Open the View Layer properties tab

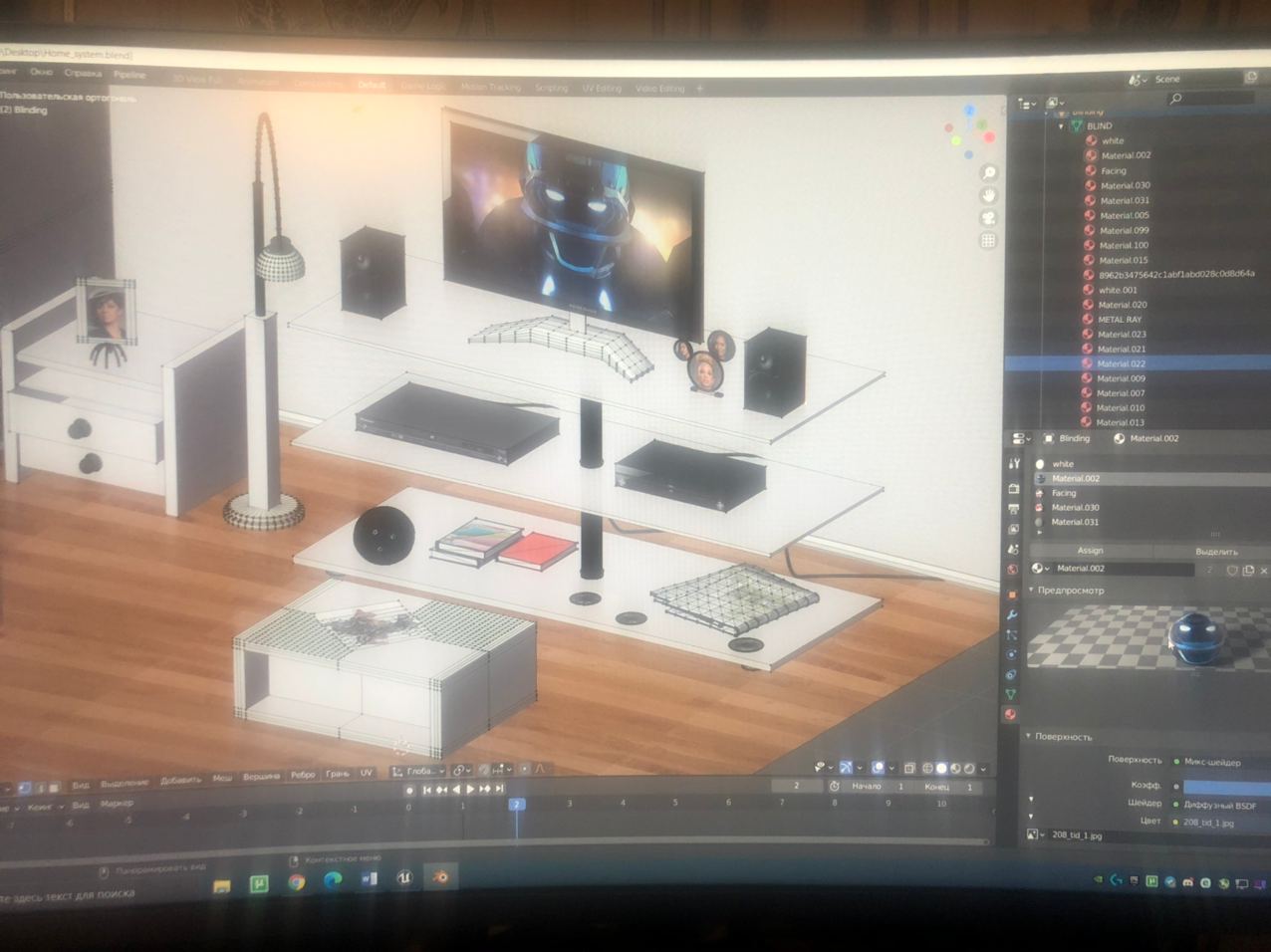pos(1014,529)
